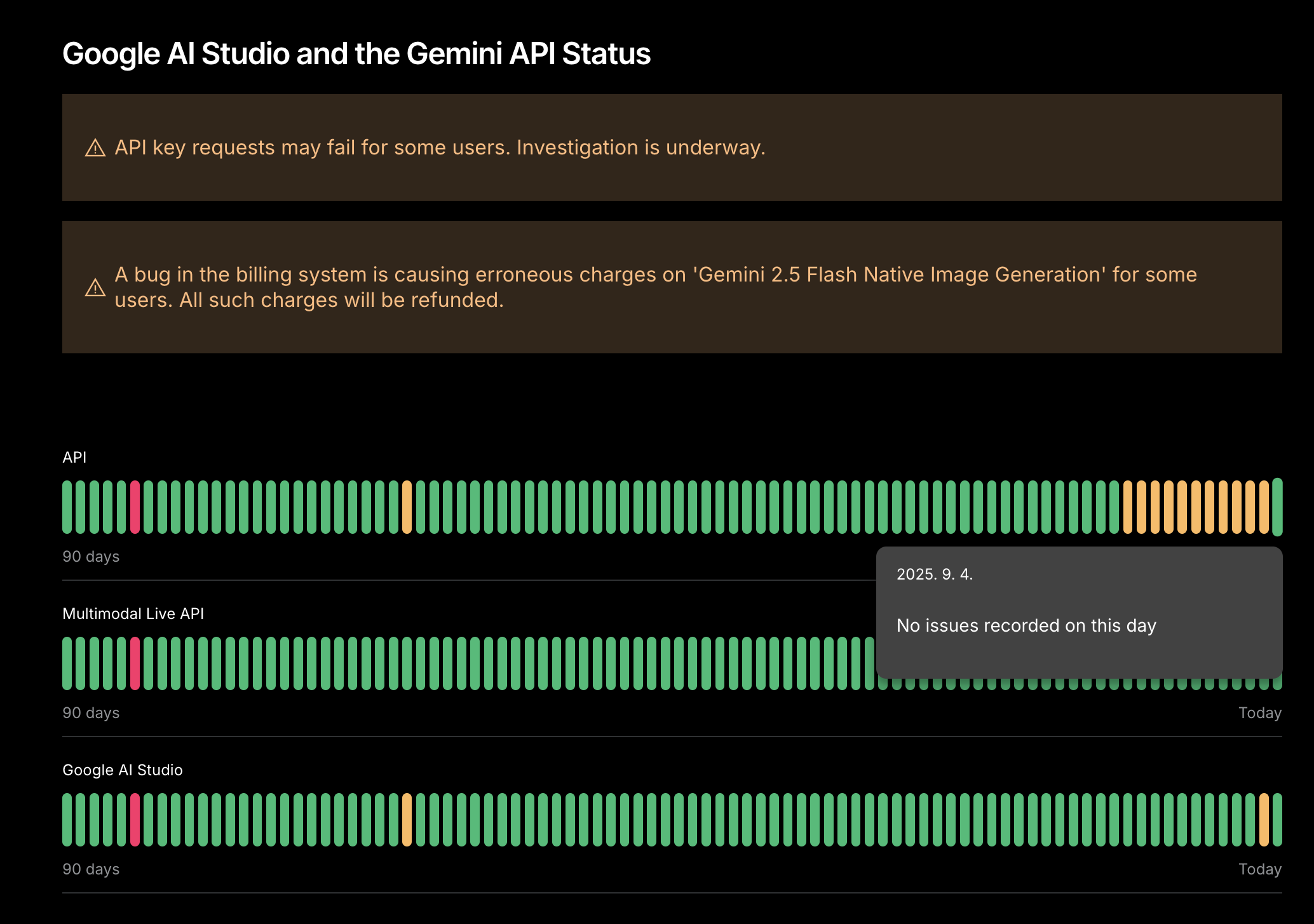Click the page title 'Google AI Studio and the Gemini API Status'
Viewport: 1314px width, 924px height.
356,53
